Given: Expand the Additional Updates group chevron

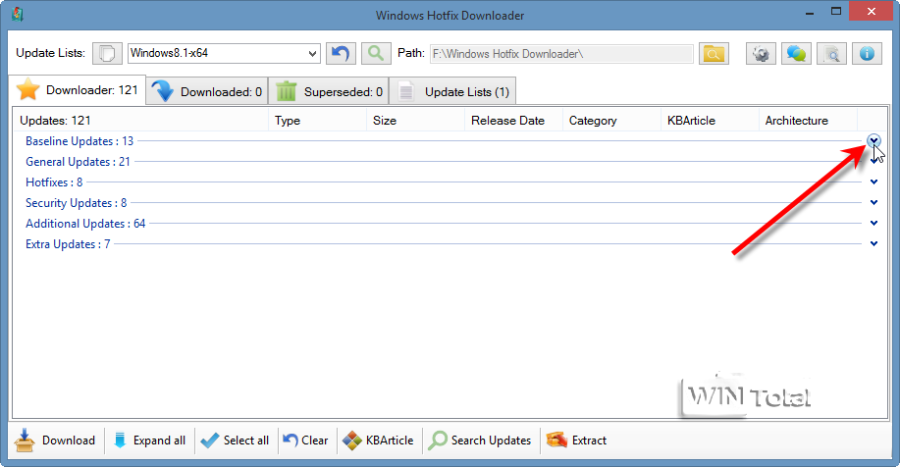Looking at the screenshot, I should click(874, 223).
